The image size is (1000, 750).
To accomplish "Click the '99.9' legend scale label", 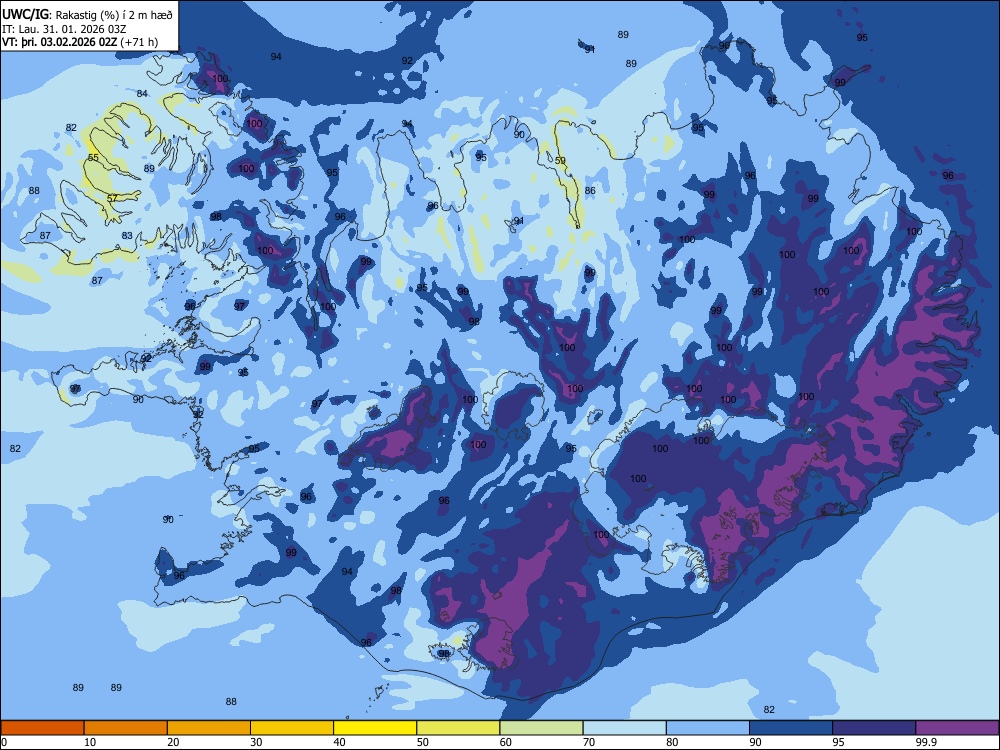I will (925, 742).
